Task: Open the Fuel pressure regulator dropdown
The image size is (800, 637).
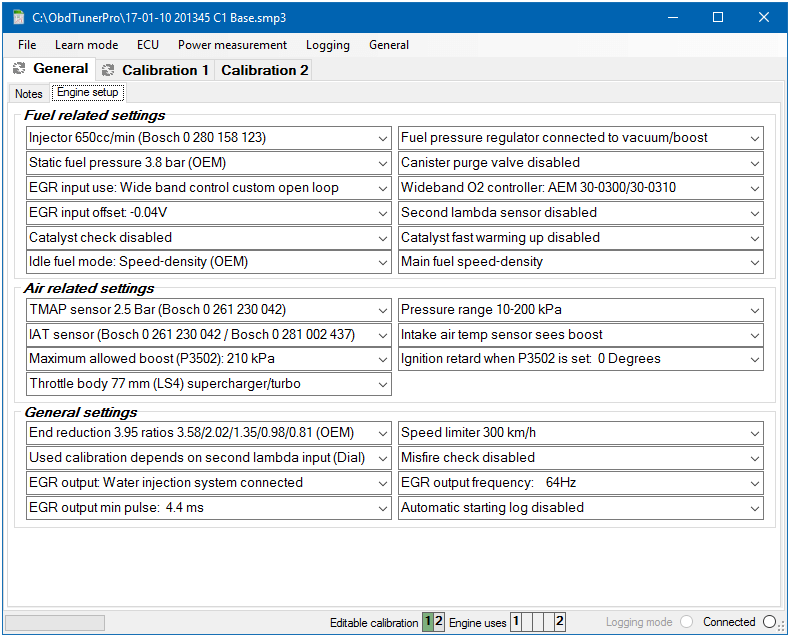Action: tap(581, 138)
